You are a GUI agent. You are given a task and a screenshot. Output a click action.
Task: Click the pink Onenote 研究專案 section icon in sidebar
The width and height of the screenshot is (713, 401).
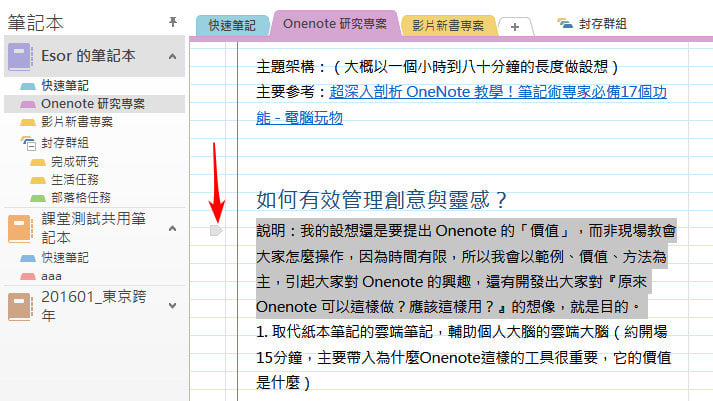[x=28, y=104]
